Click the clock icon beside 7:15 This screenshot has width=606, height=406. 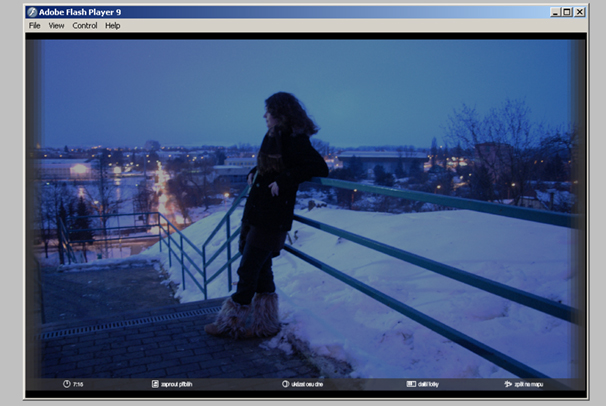tap(67, 384)
